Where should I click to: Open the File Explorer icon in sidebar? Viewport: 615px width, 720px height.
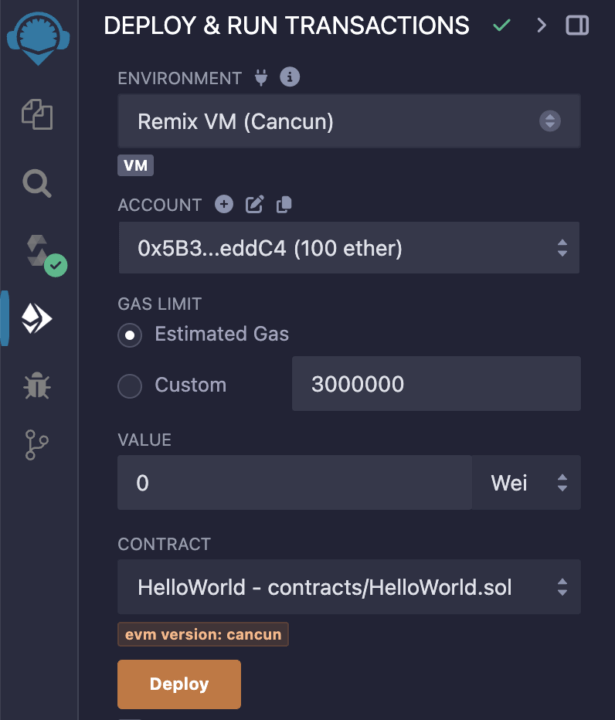click(x=37, y=114)
